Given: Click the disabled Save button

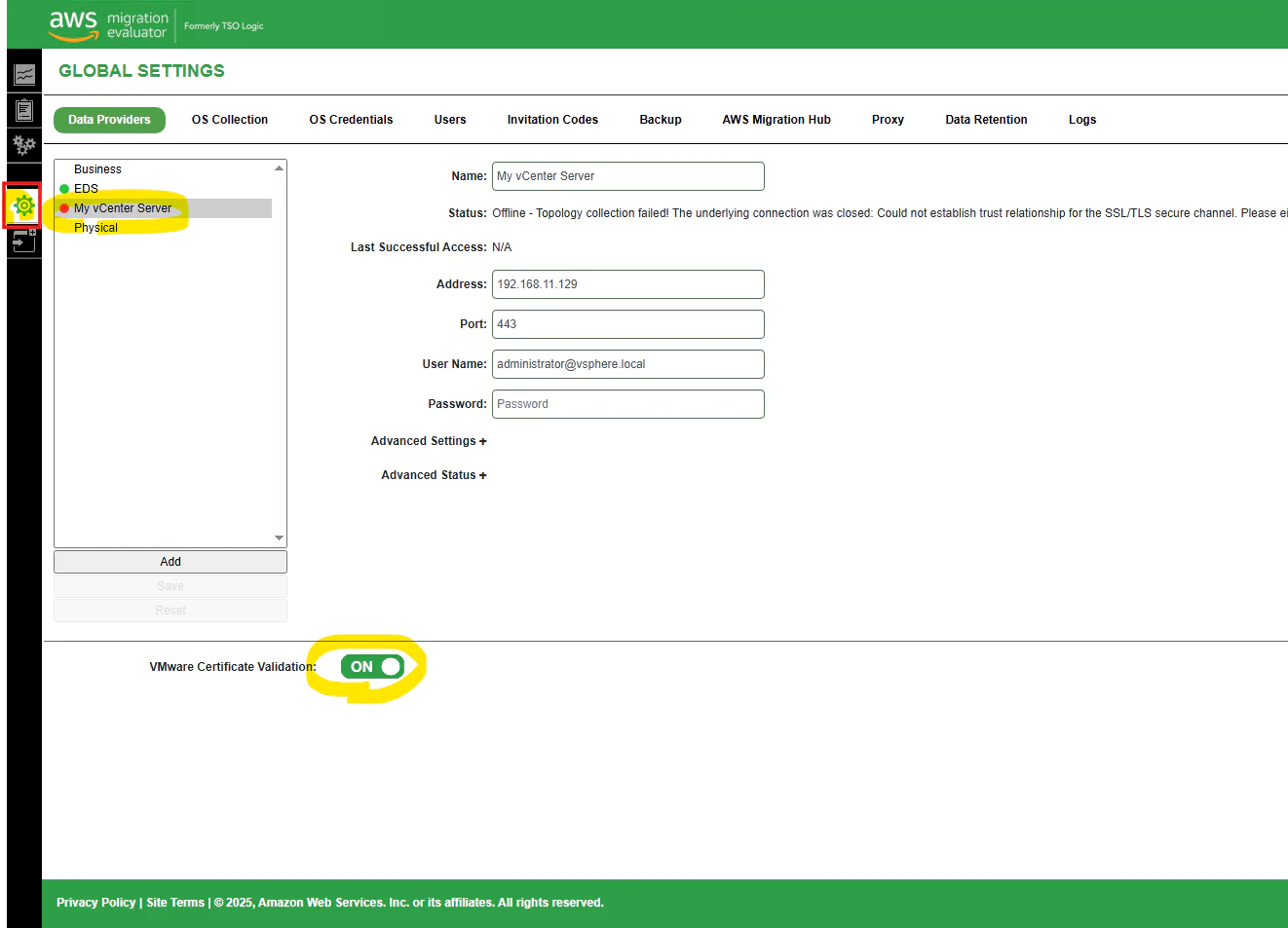Looking at the screenshot, I should [x=170, y=586].
